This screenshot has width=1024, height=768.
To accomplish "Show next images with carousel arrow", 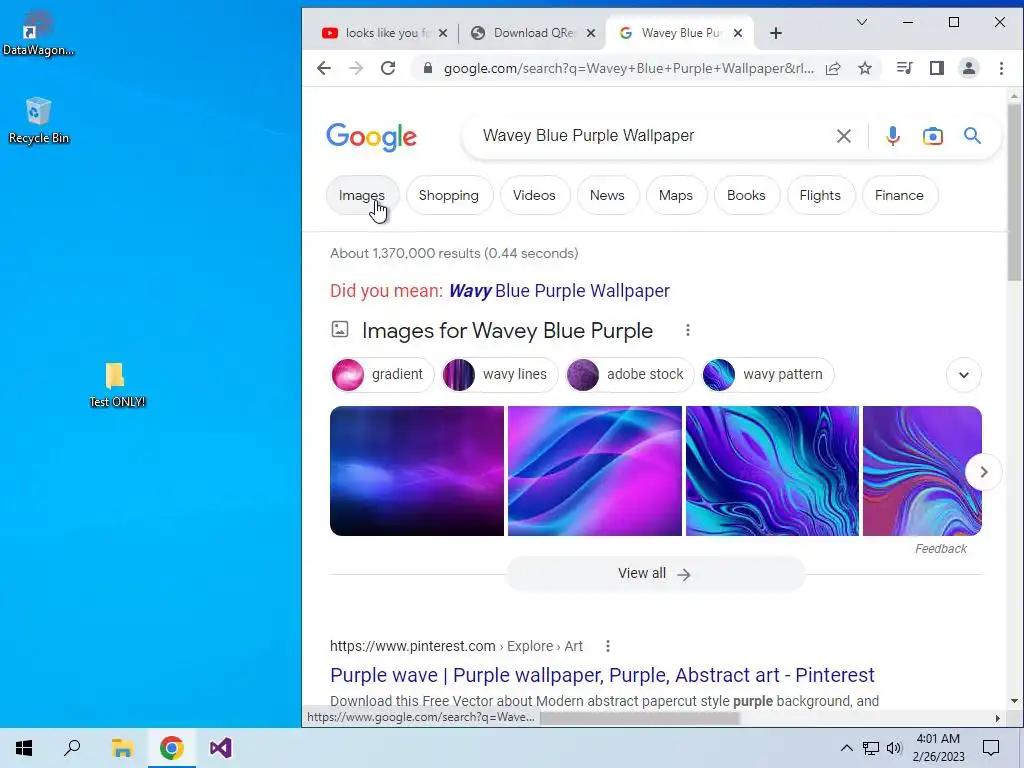I will pos(983,472).
